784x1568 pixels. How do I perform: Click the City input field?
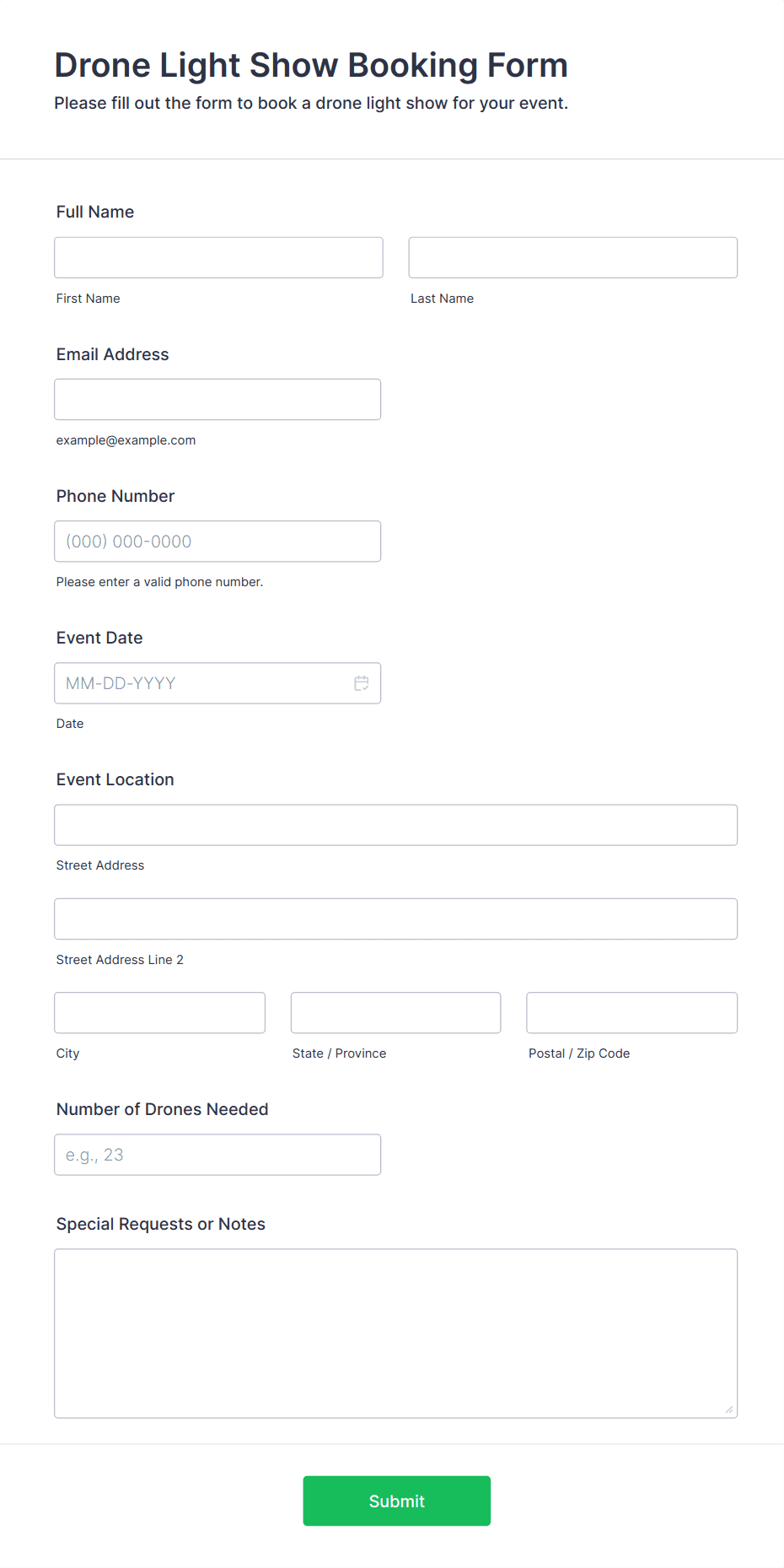coord(159,1012)
